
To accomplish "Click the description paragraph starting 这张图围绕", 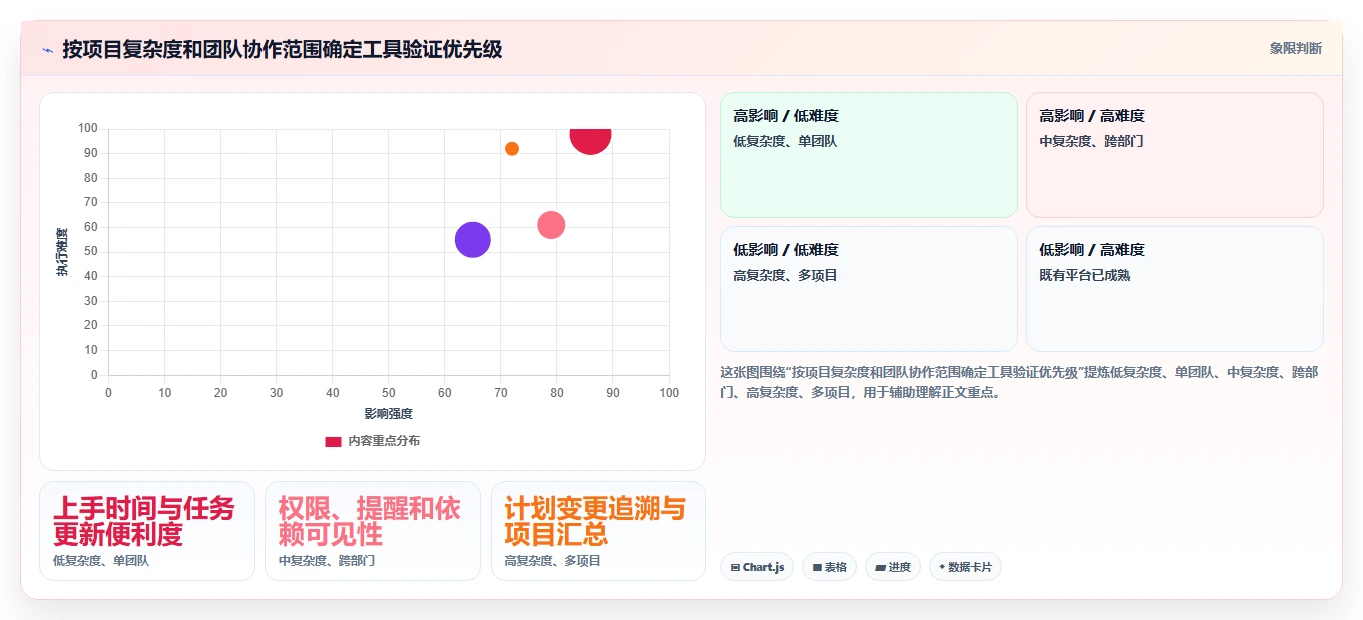I will pyautogui.click(x=1019, y=382).
